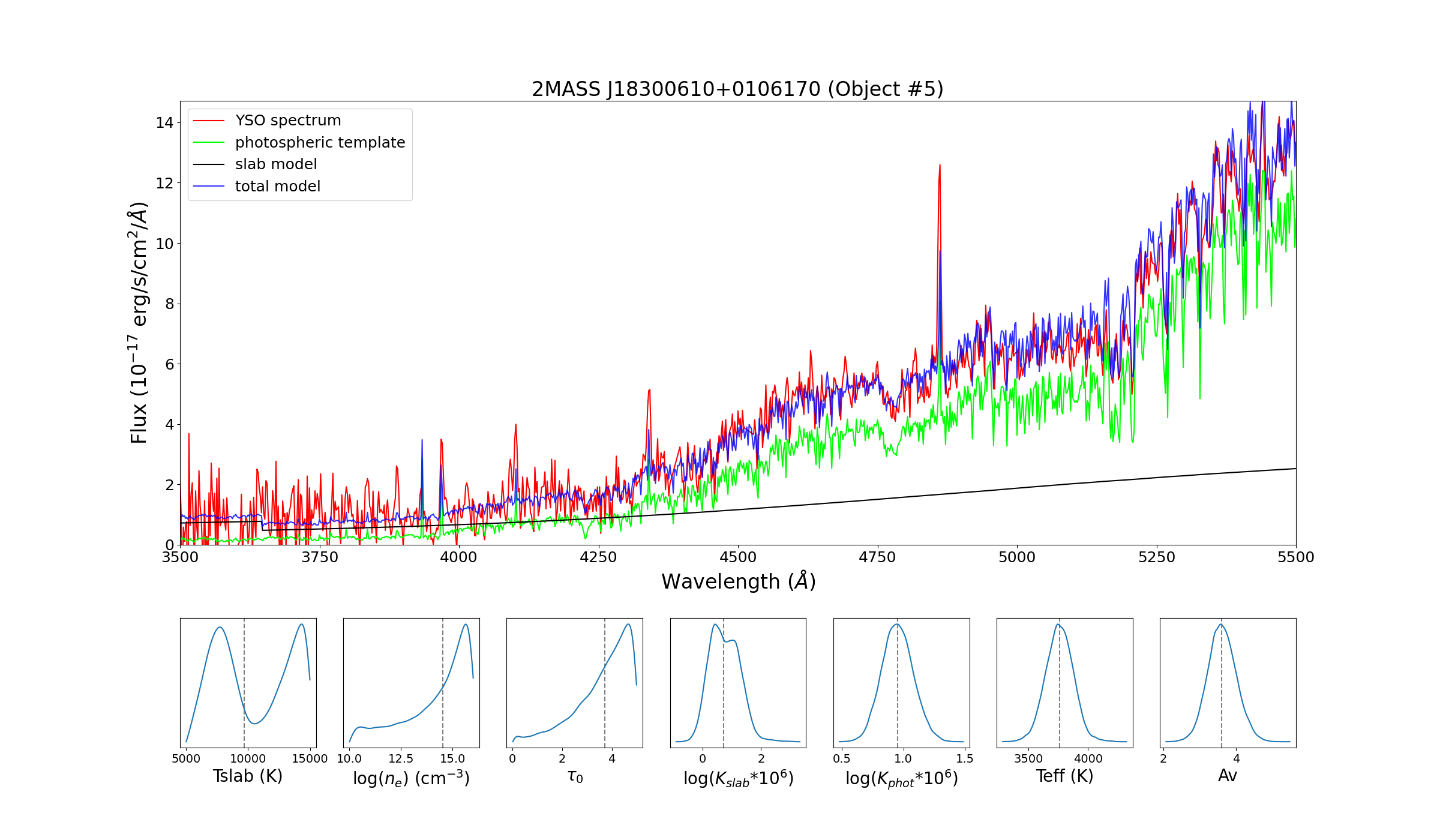Click the 'Tslab (K)' axis label
Viewport: 1440px width, 840px height.
click(x=247, y=776)
